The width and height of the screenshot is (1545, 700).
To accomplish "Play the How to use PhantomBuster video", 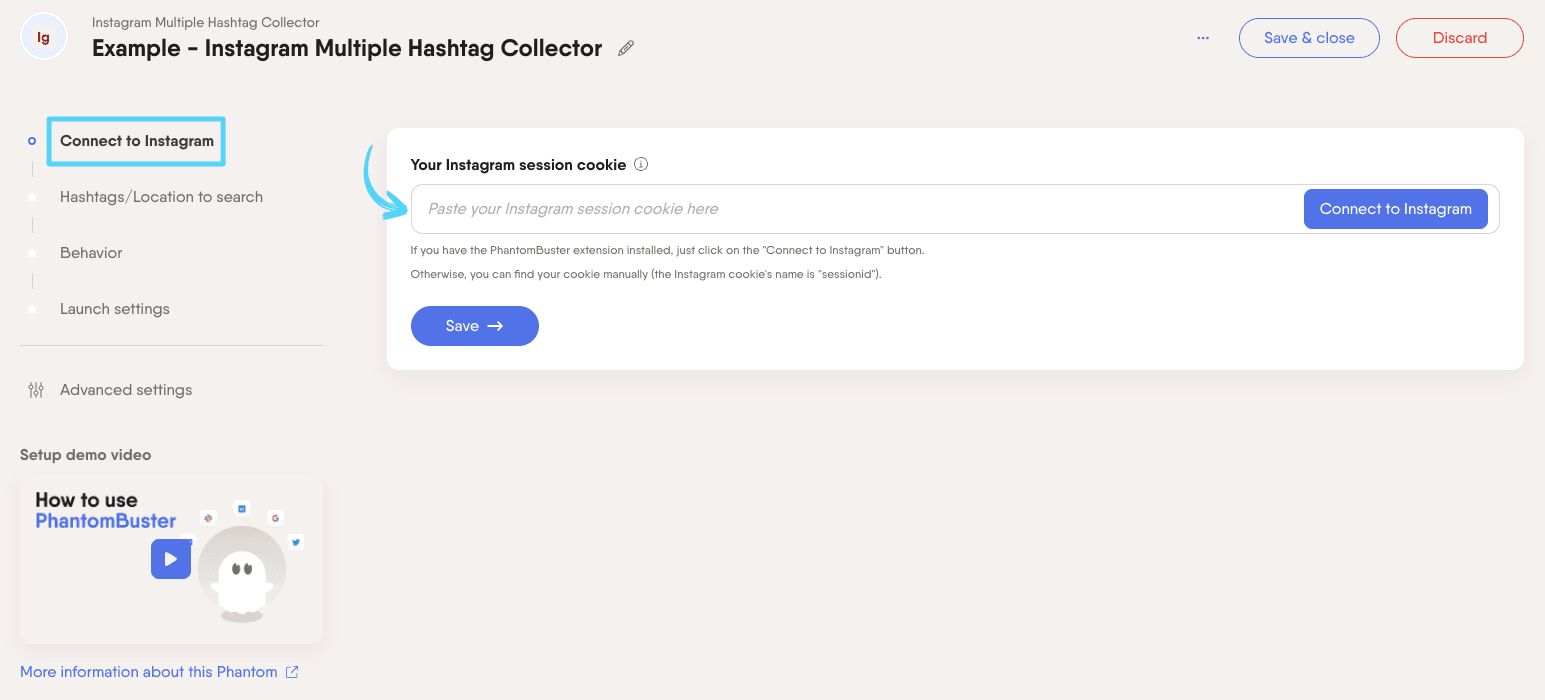I will 170,559.
